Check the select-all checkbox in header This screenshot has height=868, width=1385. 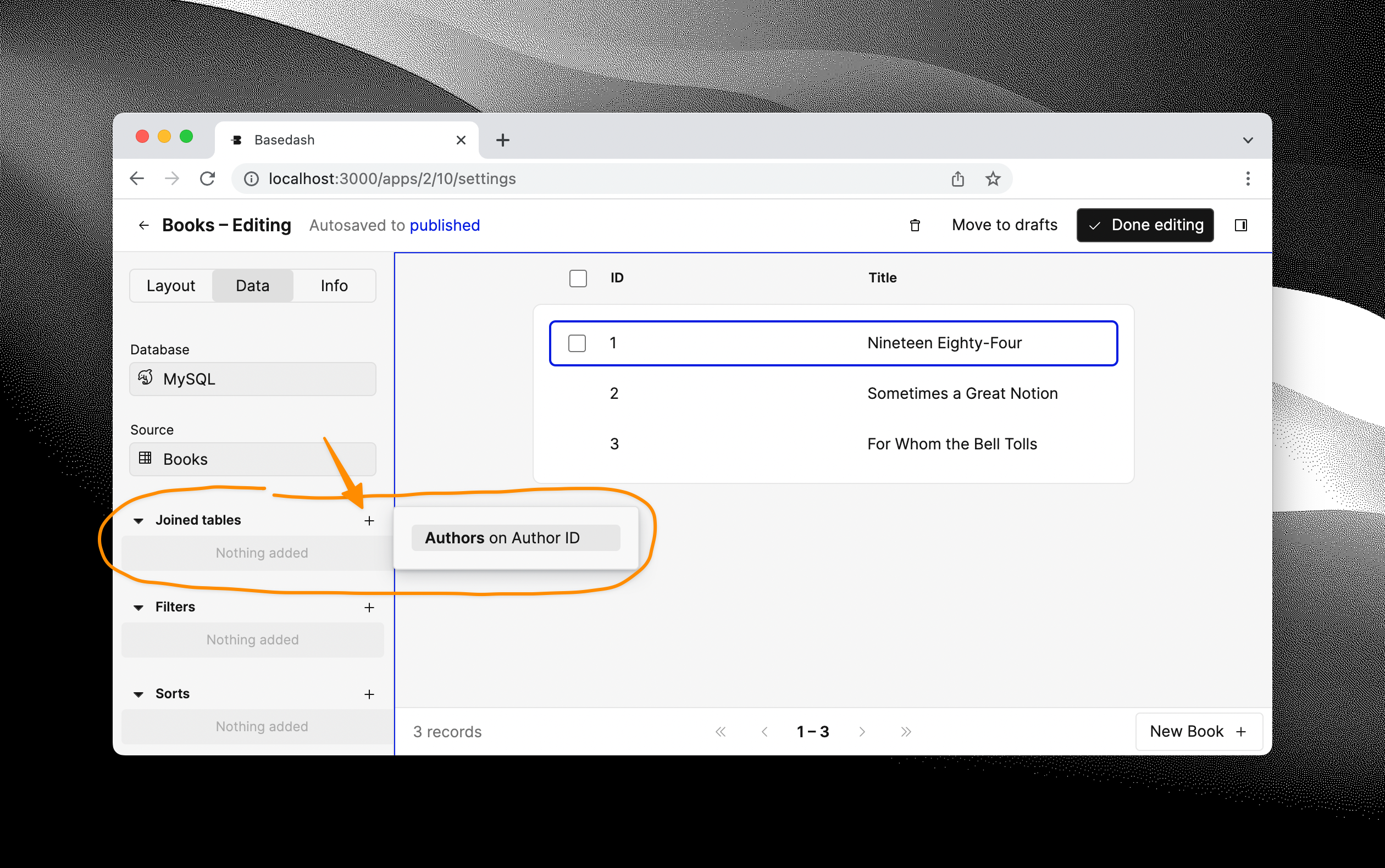(x=578, y=279)
